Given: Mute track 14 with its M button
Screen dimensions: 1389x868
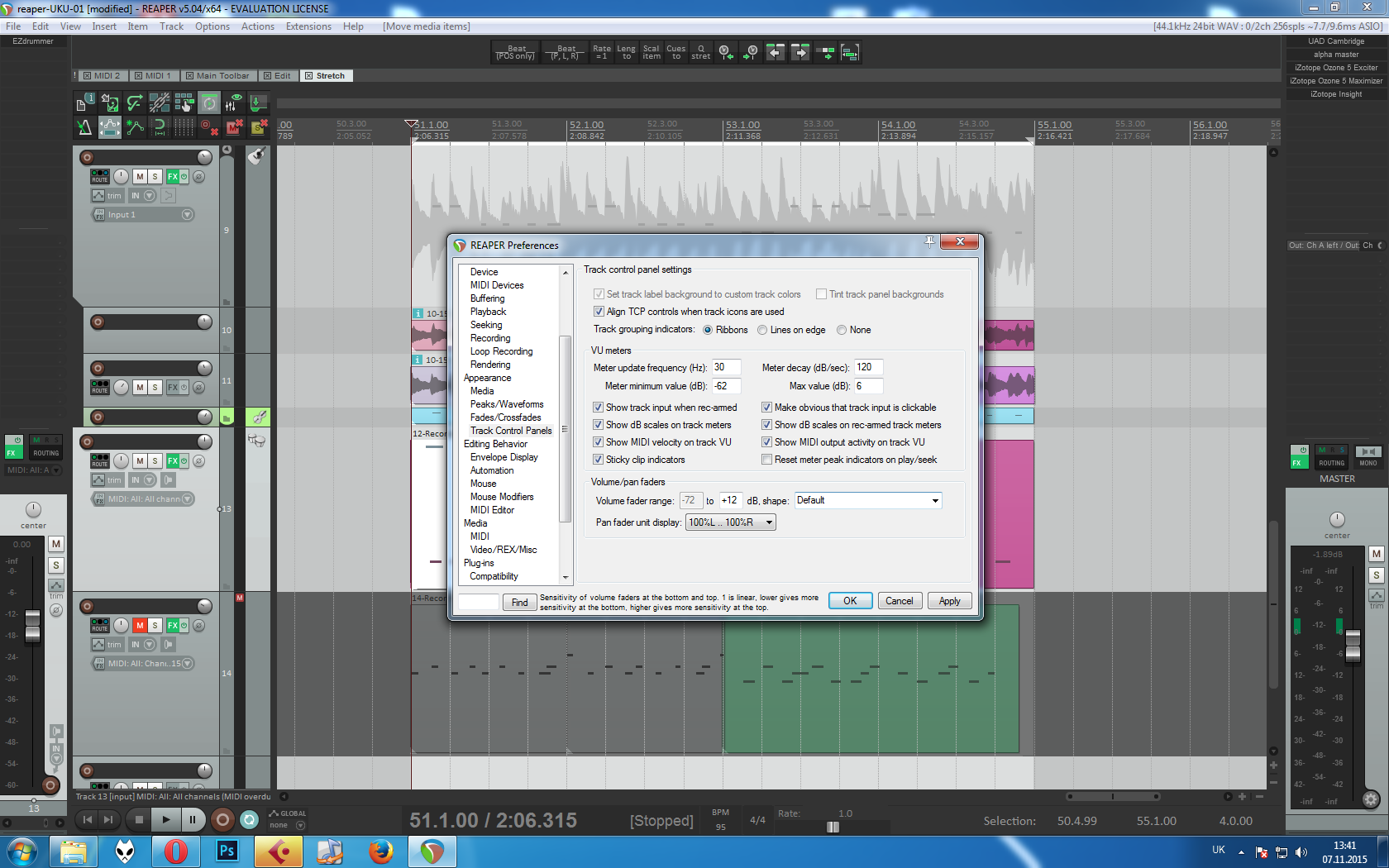Looking at the screenshot, I should (x=140, y=626).
